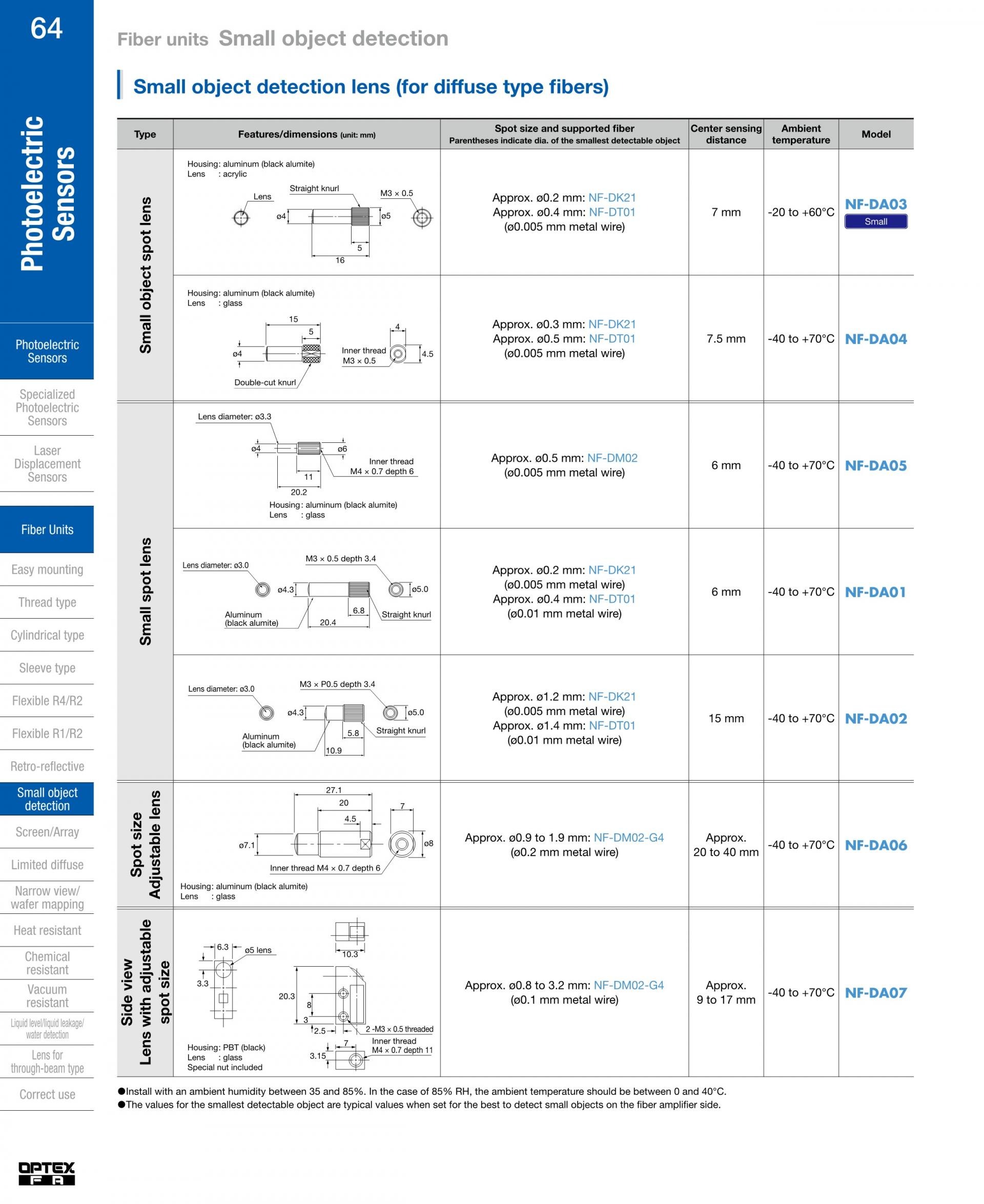984x1204 pixels.
Task: Click NF-DK21 fiber link in the NF-DA04 row
Action: coord(612,324)
